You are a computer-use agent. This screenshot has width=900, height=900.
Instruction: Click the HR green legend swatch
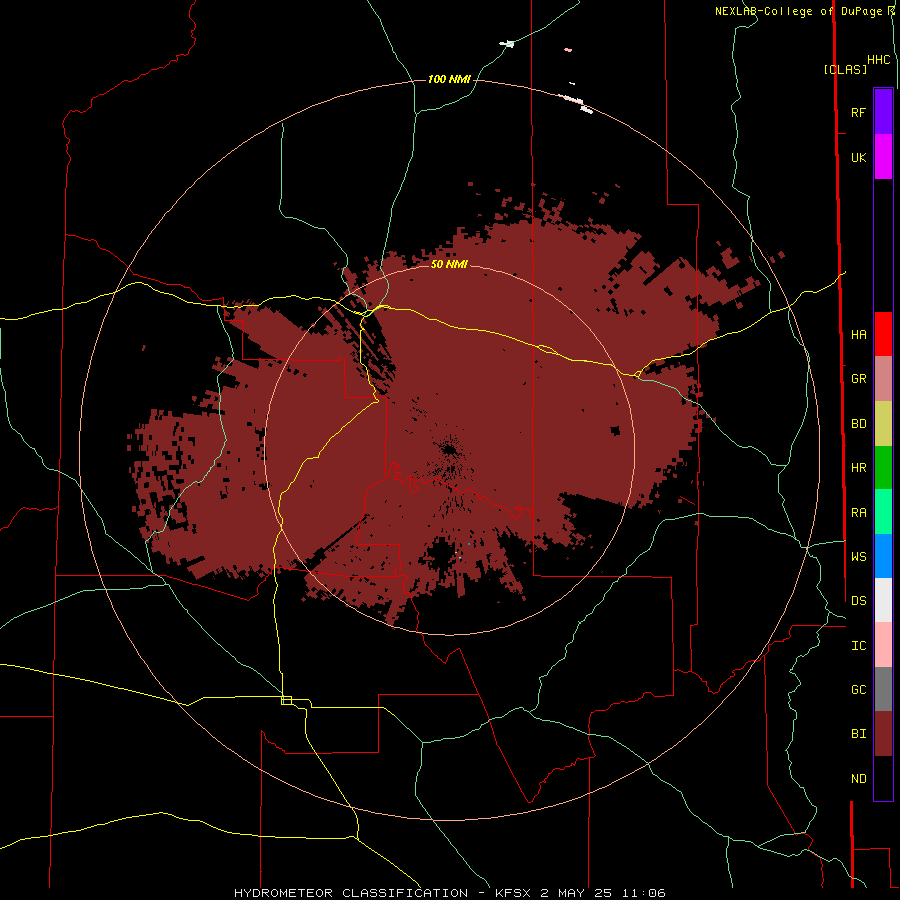click(x=883, y=468)
